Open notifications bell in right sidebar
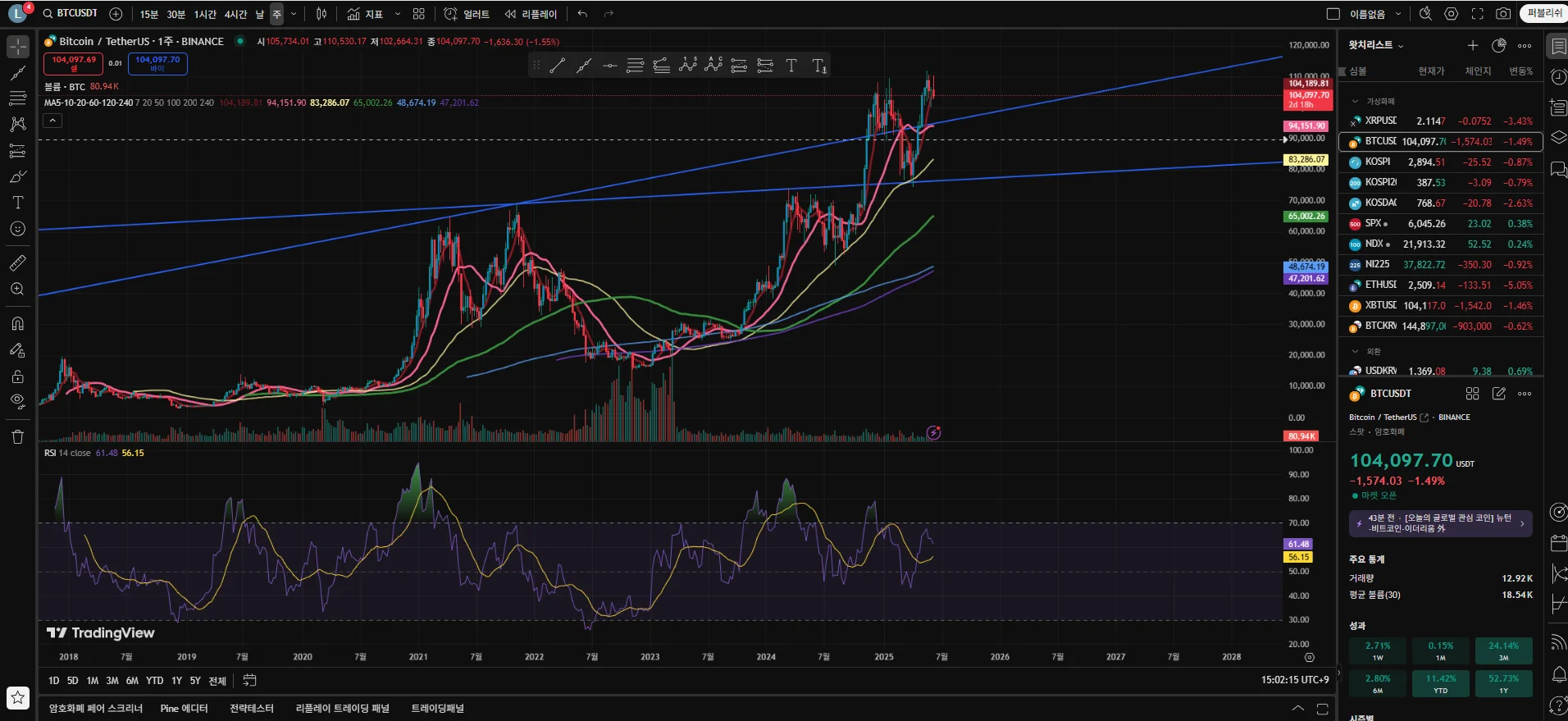The image size is (1568, 721). point(1558,674)
